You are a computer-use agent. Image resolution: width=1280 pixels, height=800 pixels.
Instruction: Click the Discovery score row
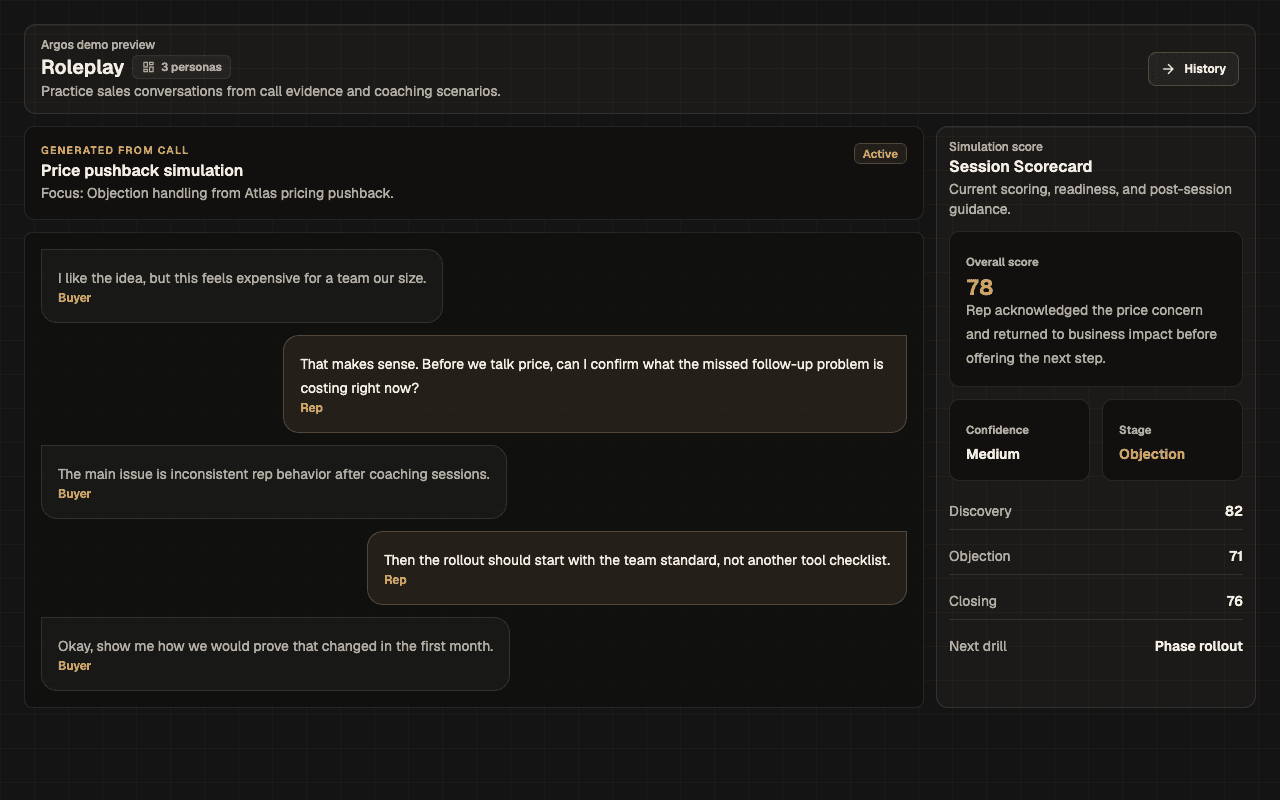click(x=1096, y=511)
